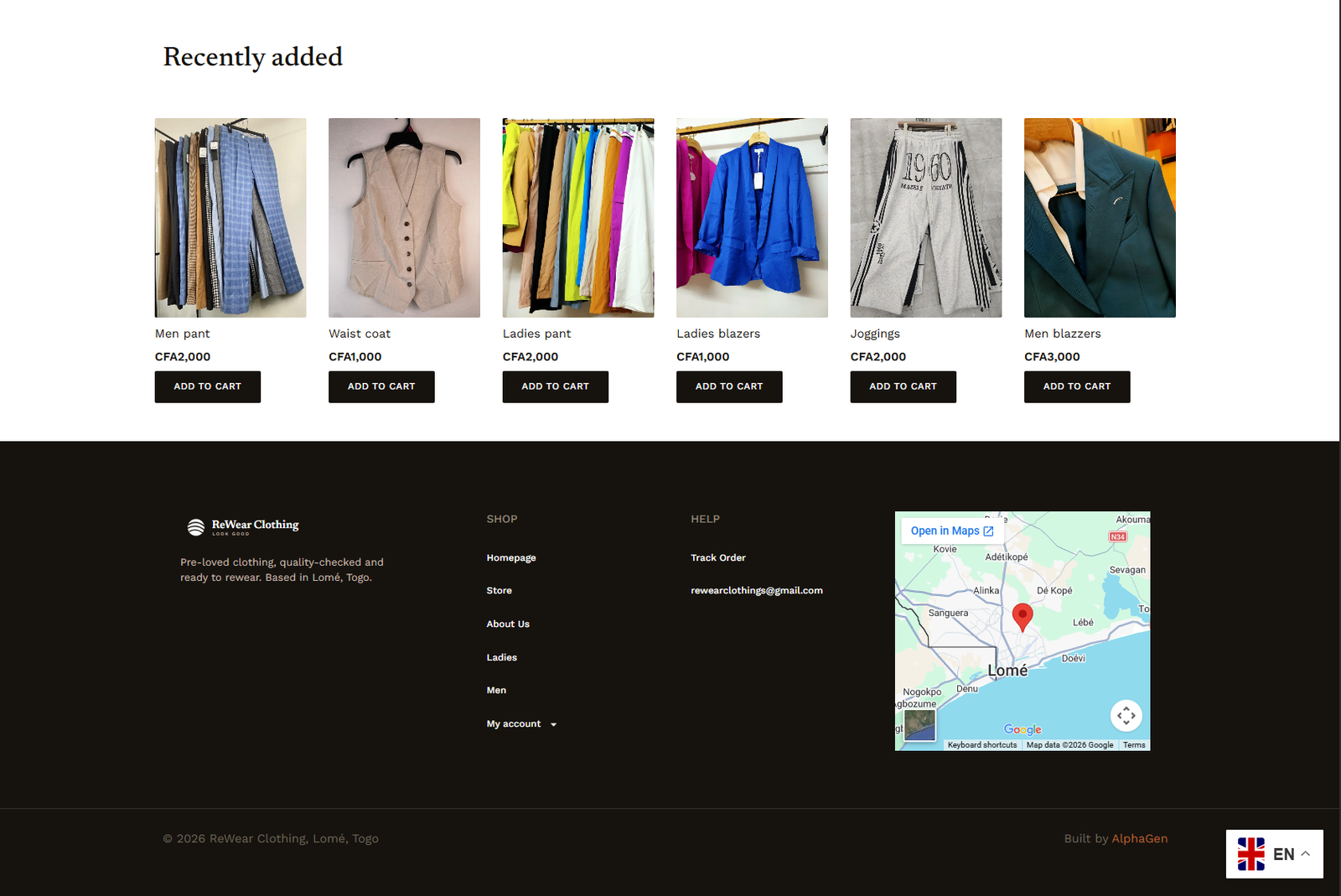The image size is (1341, 896).
Task: Add Ladies blazers to cart
Action: (x=729, y=386)
